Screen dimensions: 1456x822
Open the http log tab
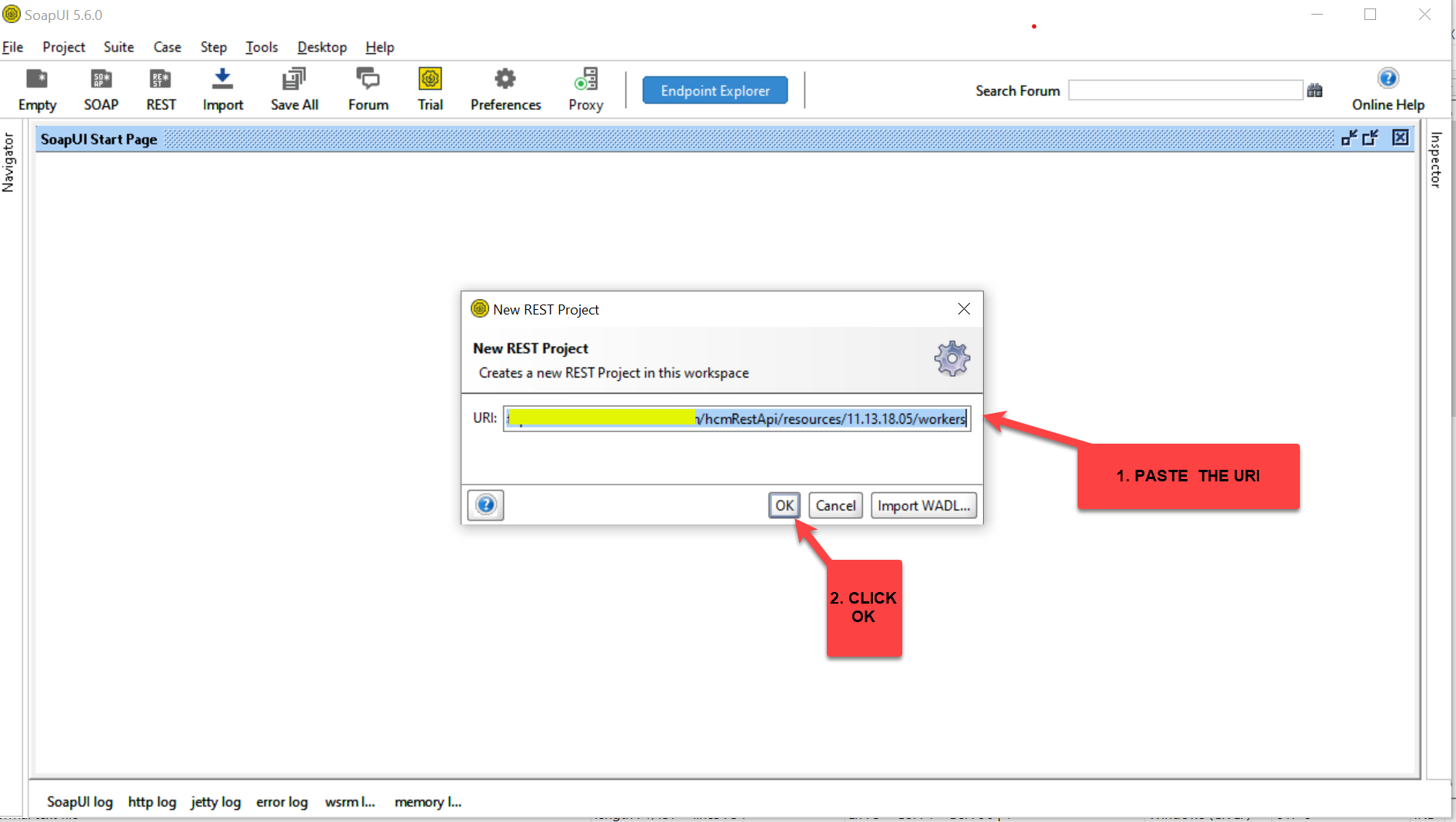pyautogui.click(x=152, y=801)
